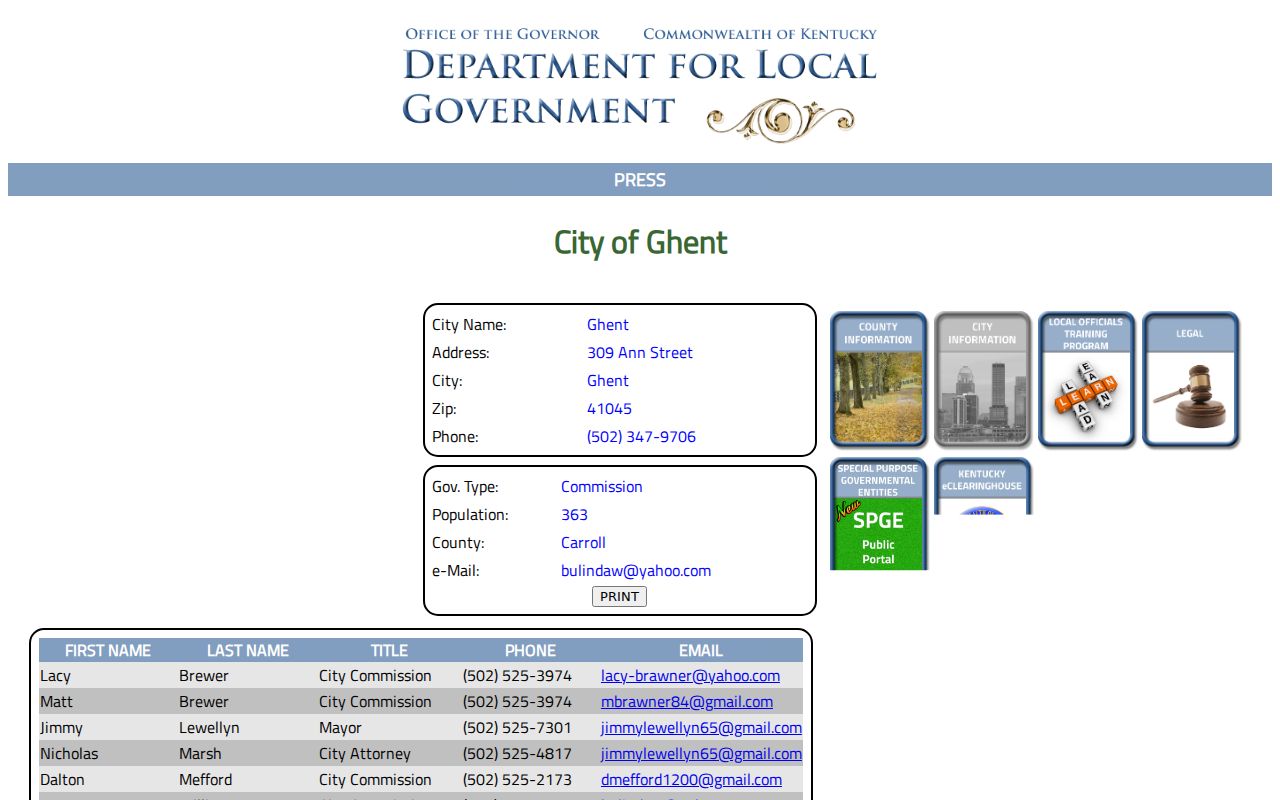Screen dimensions: 1280x800
Task: Click phone (502) 525-2173
Action: [x=517, y=780]
